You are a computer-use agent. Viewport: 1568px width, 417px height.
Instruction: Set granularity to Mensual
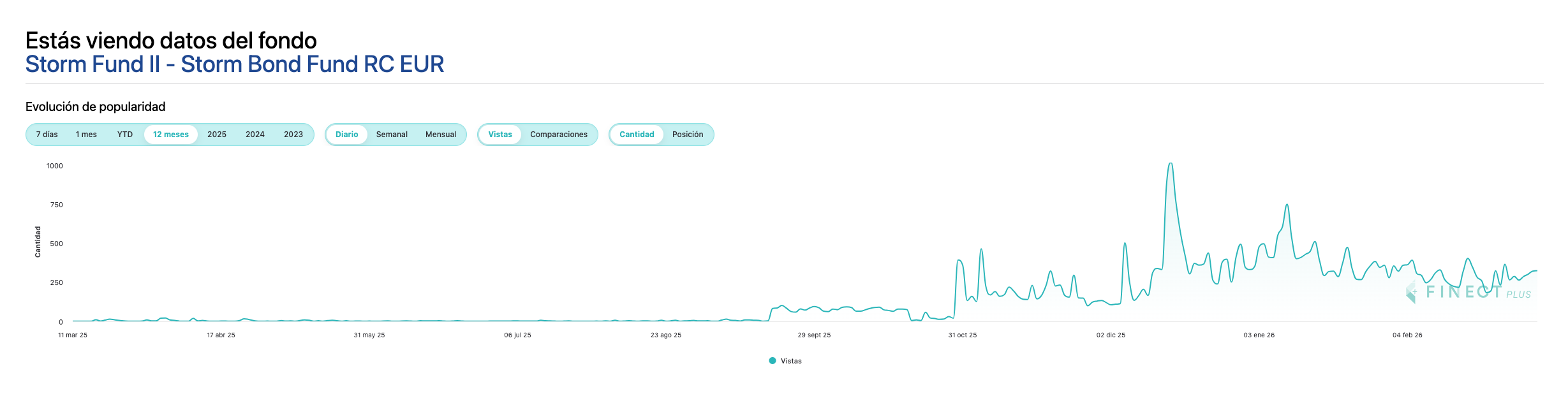pos(441,135)
